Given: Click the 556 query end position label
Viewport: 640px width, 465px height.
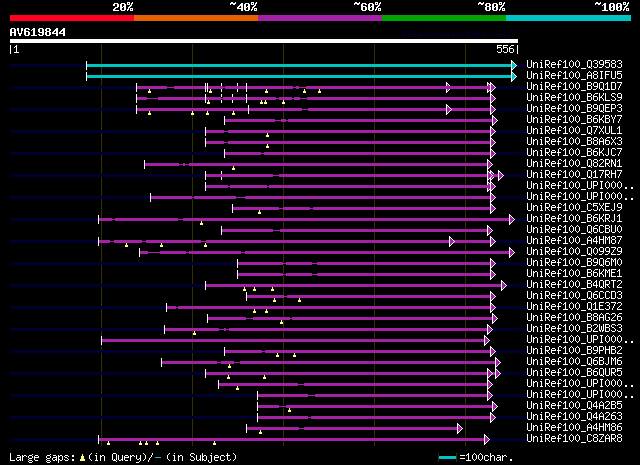Looking at the screenshot, I should coord(505,49).
